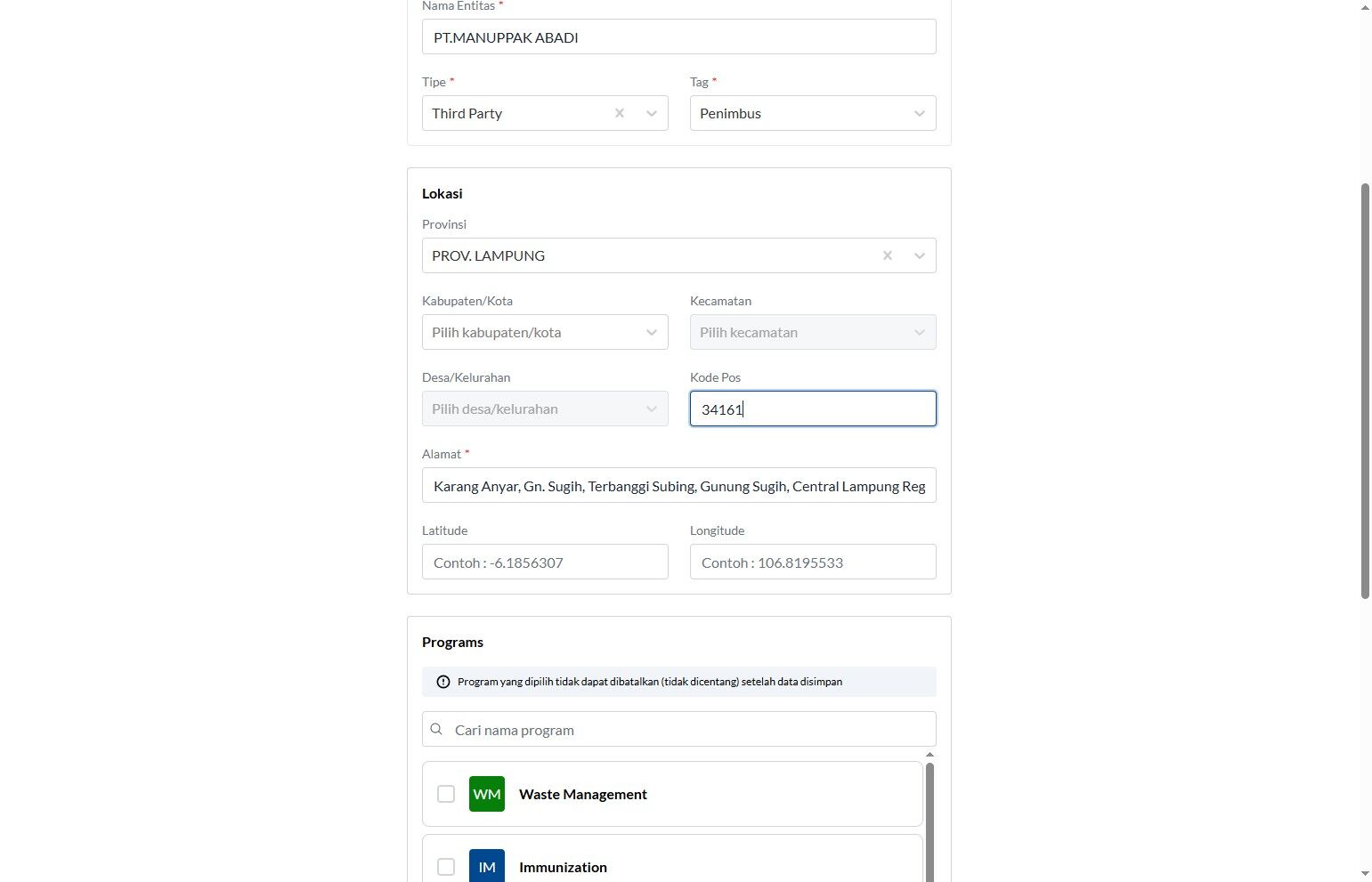
Task: Open the Pilih desa/kelurahan dropdown
Action: point(545,409)
